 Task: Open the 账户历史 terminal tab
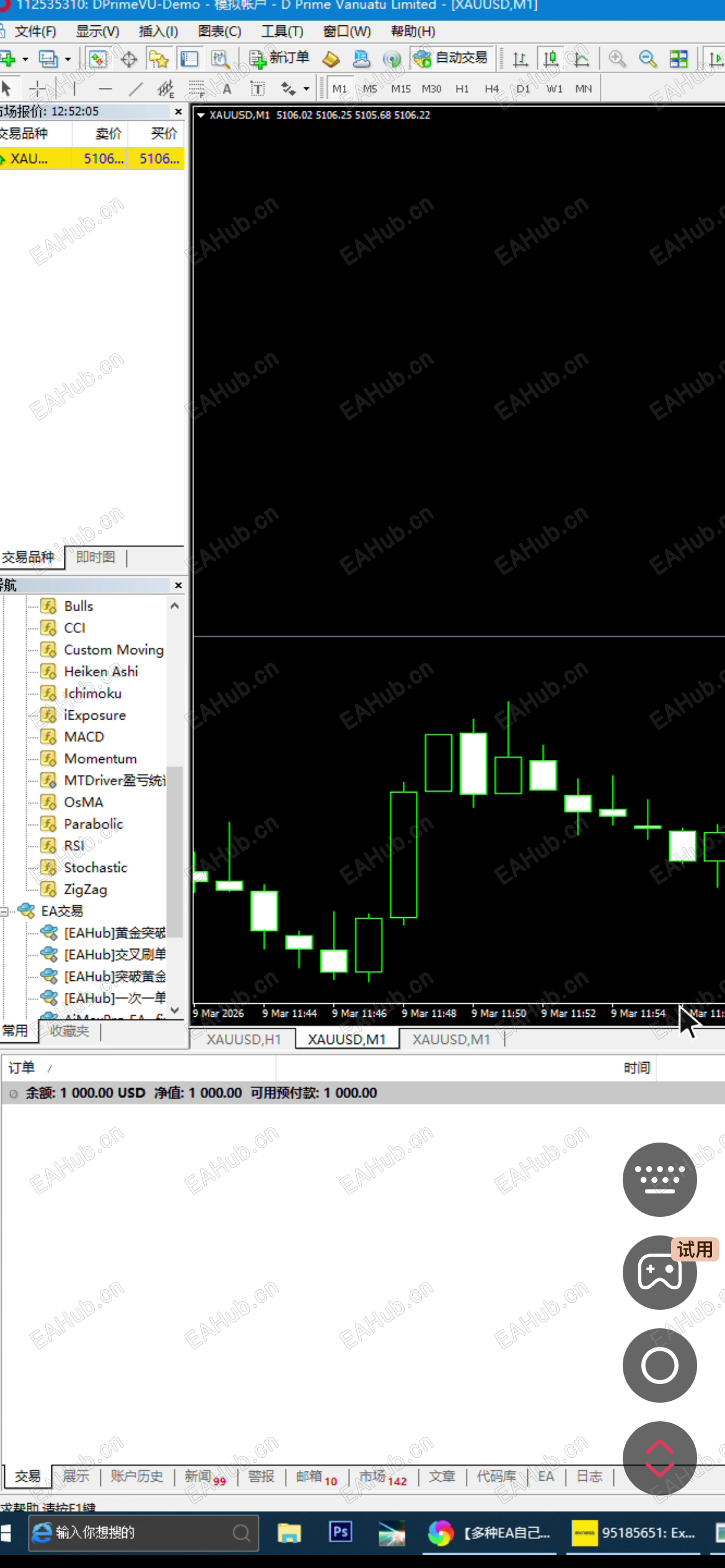[x=137, y=1476]
